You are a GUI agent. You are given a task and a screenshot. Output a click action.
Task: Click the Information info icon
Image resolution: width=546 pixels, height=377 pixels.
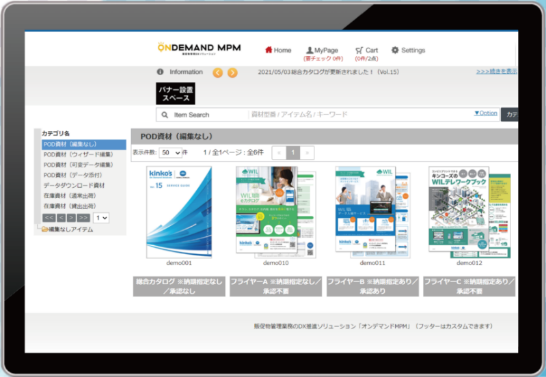(160, 72)
